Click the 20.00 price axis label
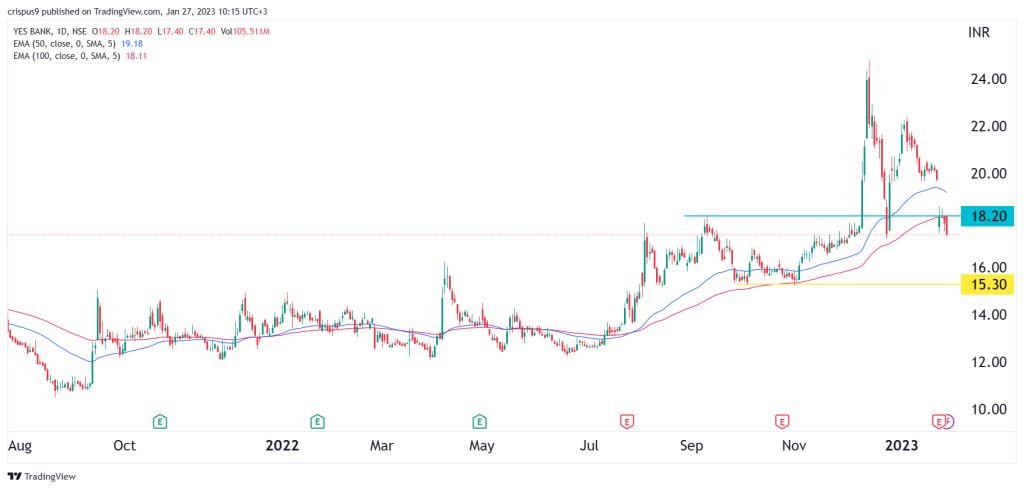1024x489 pixels. [x=987, y=174]
